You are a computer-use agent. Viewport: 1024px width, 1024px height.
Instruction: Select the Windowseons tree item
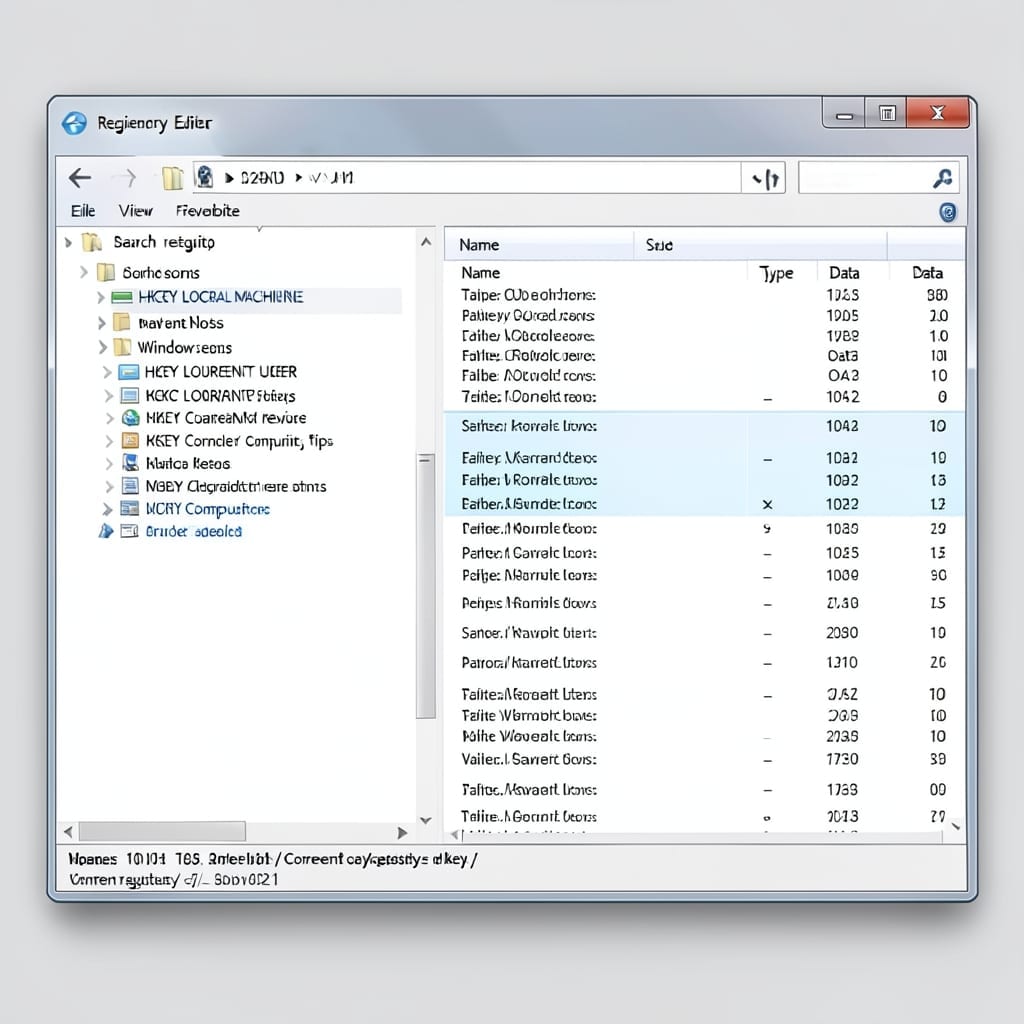pos(185,347)
